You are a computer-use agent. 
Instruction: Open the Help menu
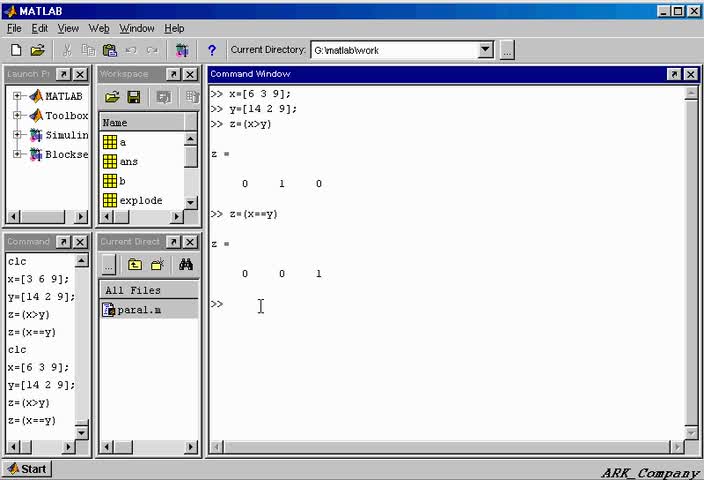174,28
